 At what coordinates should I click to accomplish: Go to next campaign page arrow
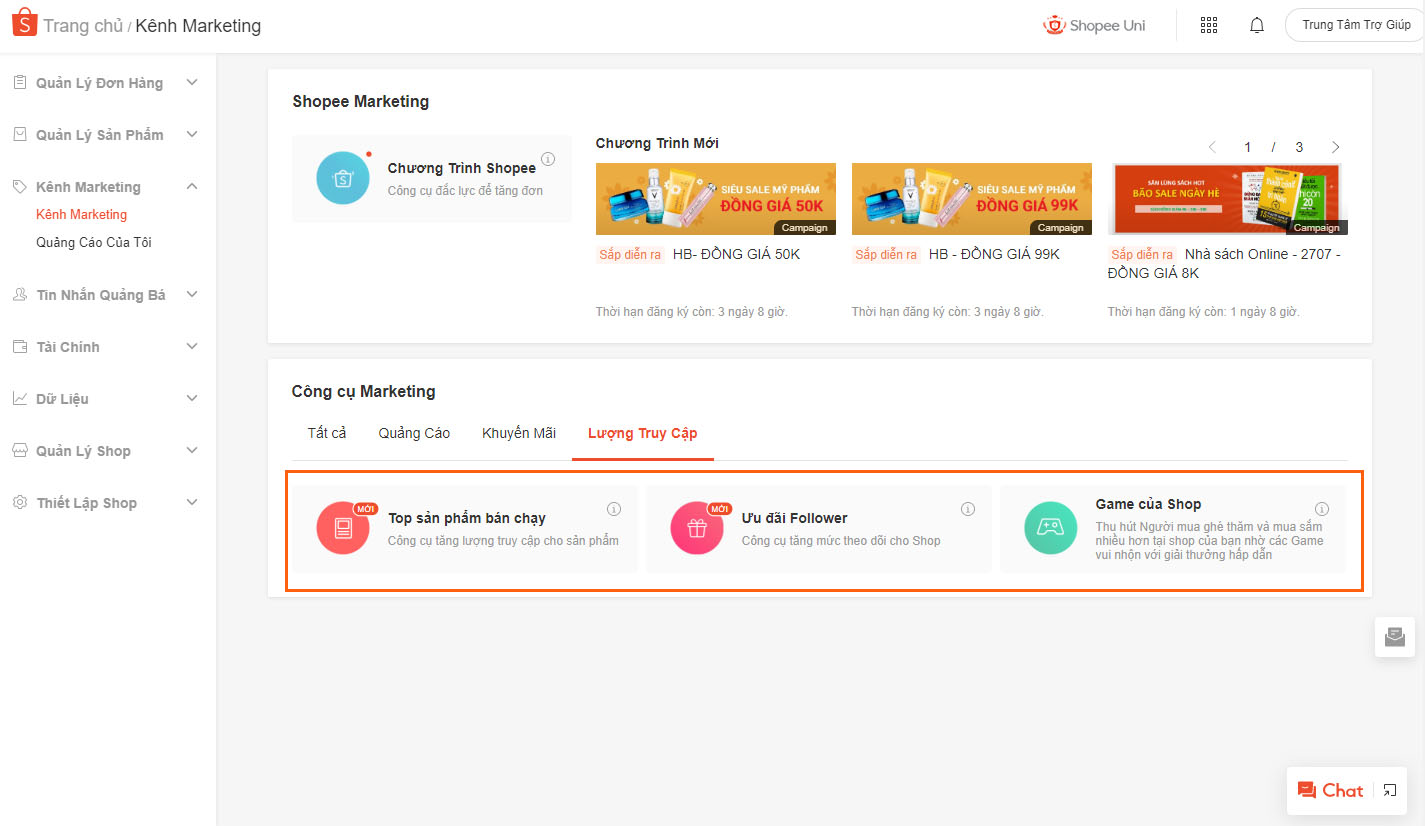1336,147
